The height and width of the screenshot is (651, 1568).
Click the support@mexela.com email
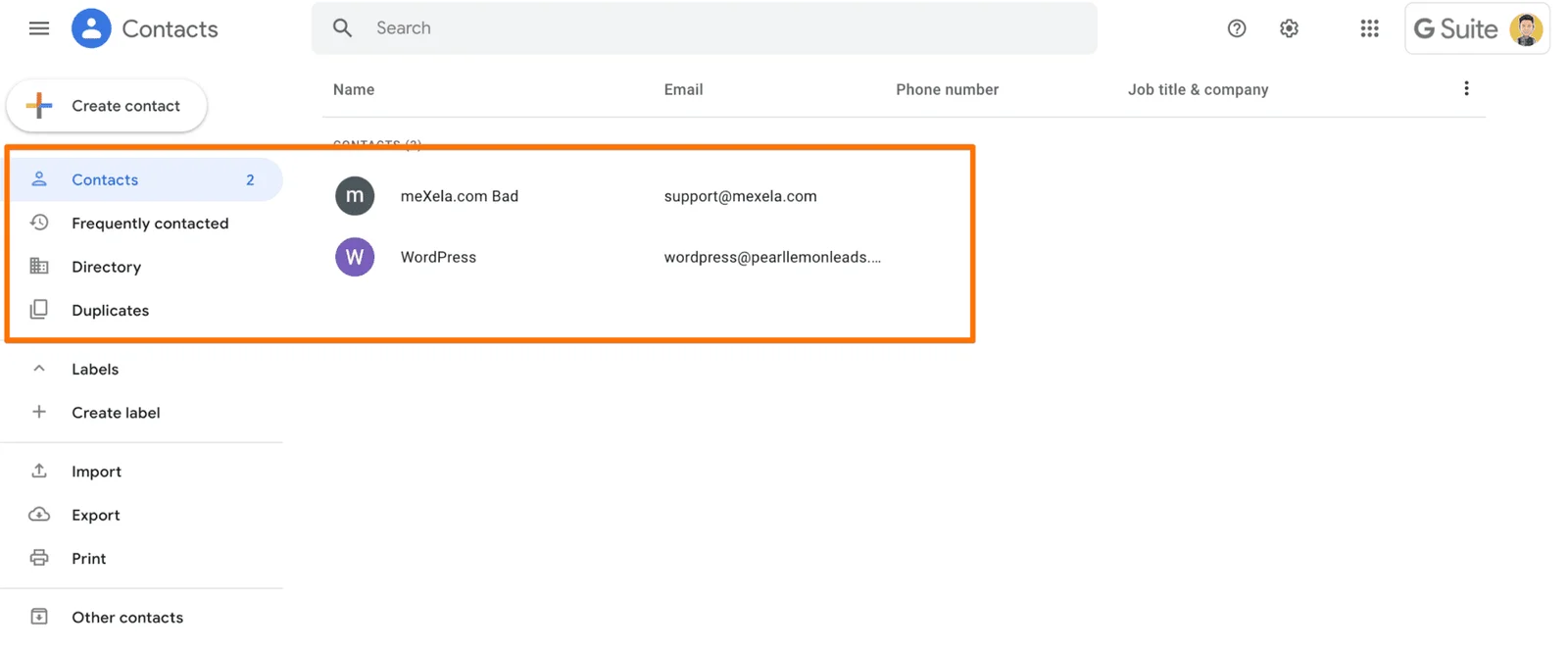[x=740, y=196]
